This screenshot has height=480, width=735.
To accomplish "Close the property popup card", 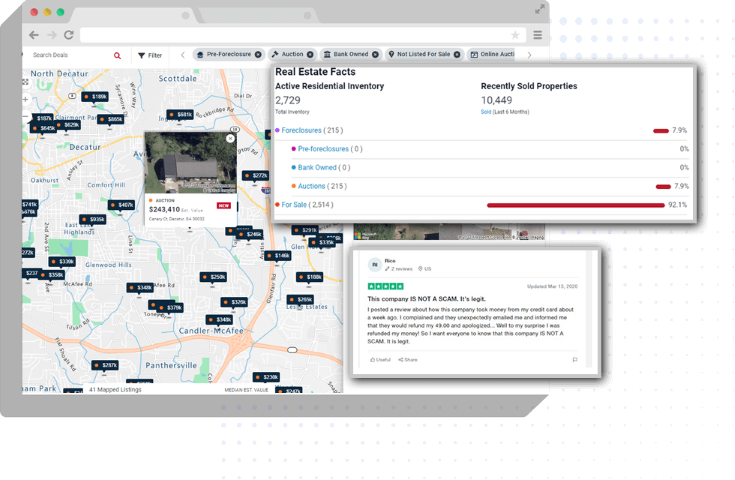I will click(230, 138).
